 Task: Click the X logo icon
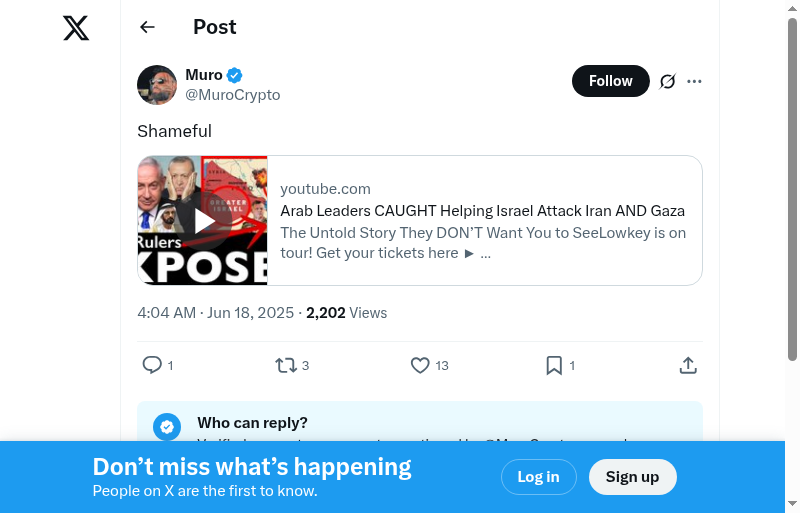76,28
